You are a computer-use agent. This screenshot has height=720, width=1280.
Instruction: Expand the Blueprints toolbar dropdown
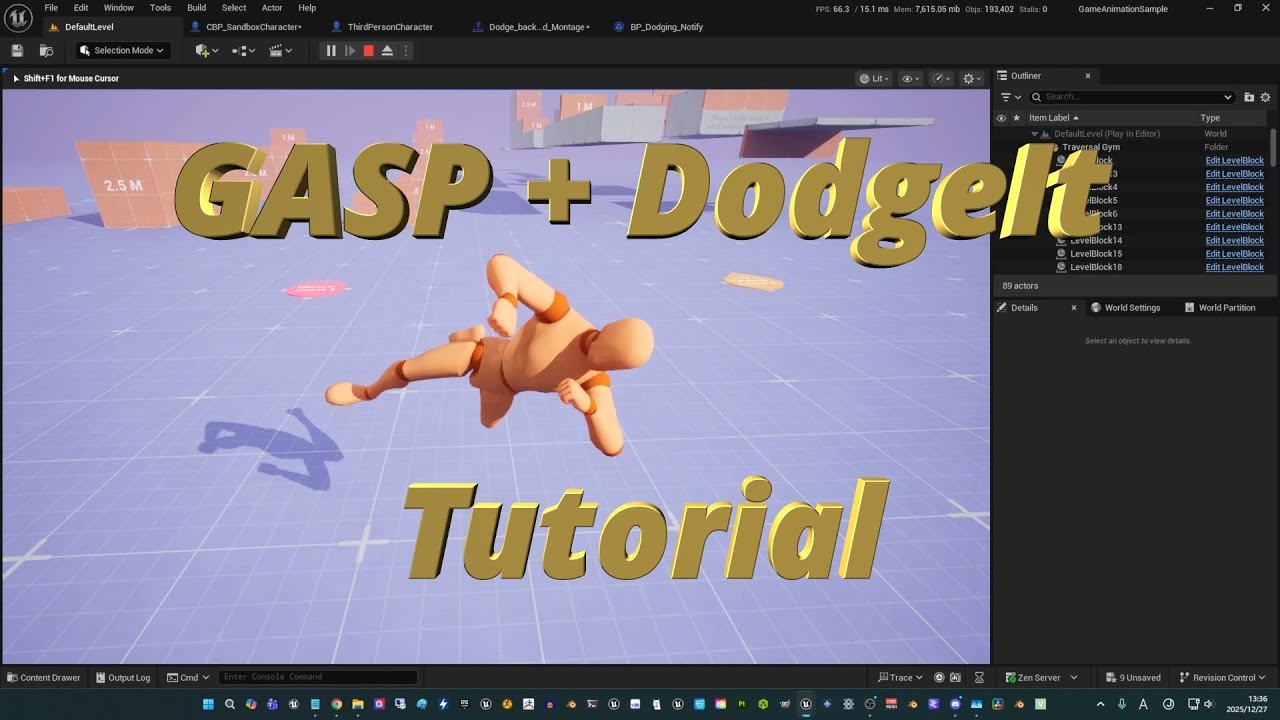243,51
